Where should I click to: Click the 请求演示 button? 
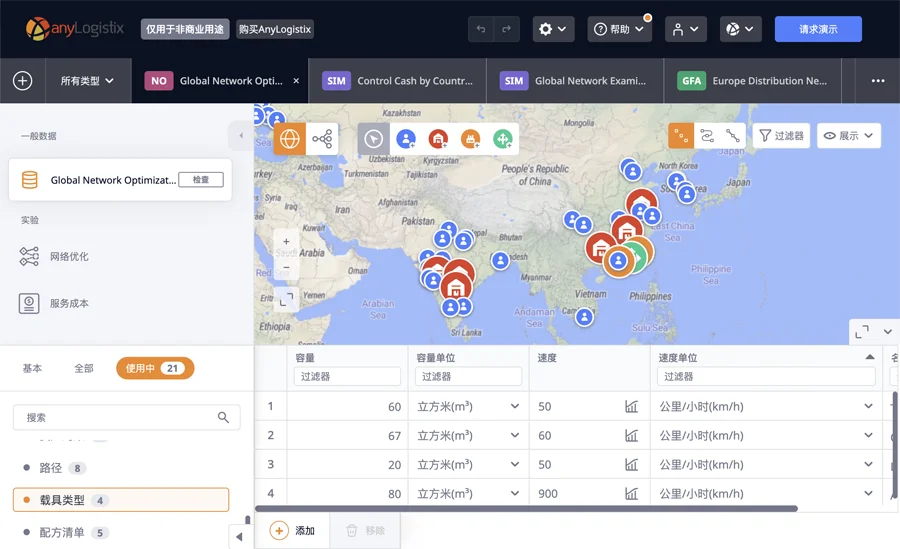coord(818,29)
